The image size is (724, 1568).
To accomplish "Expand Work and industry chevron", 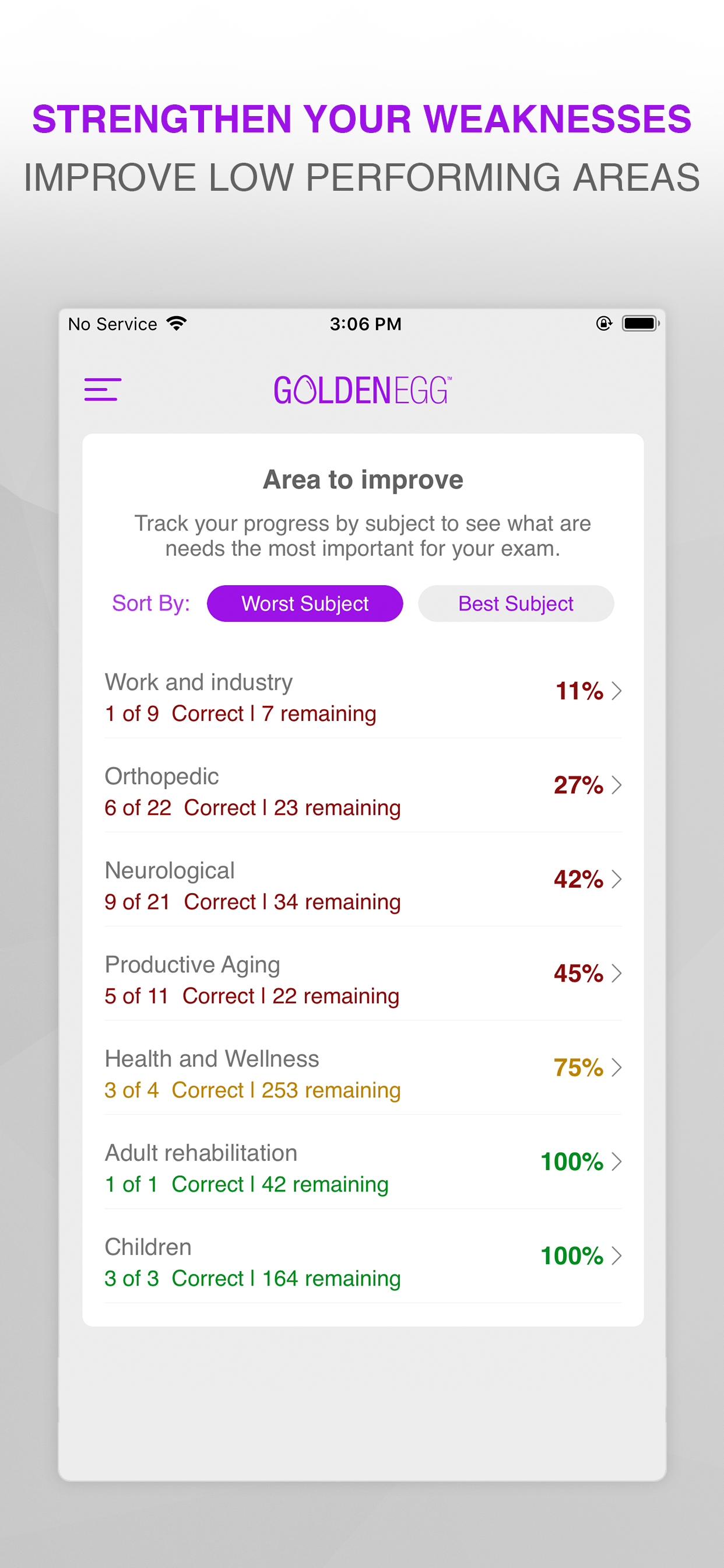I will [x=616, y=691].
